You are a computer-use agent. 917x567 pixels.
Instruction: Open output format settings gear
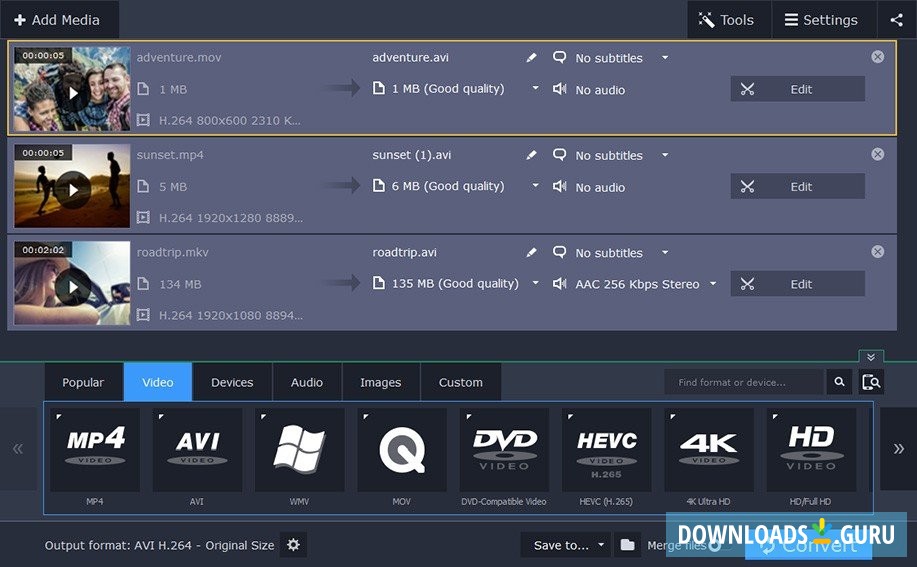pyautogui.click(x=293, y=545)
